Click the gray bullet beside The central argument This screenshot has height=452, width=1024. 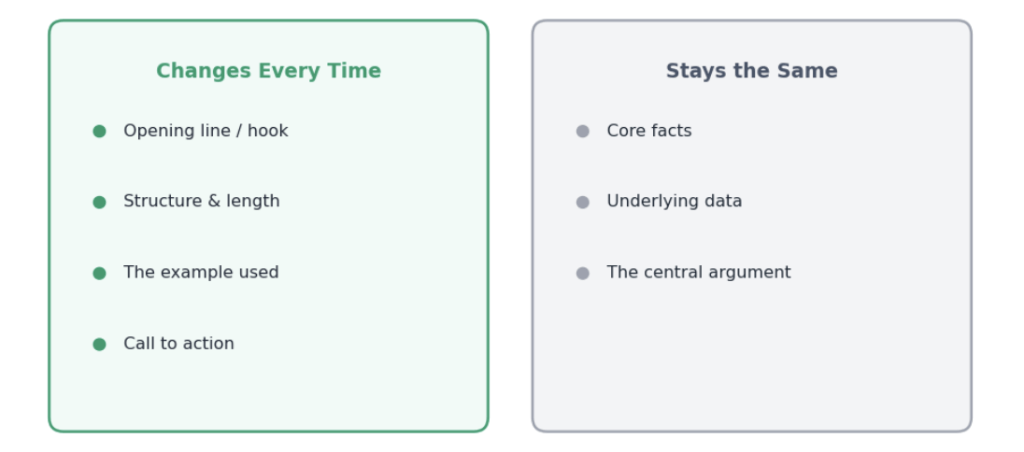point(583,273)
